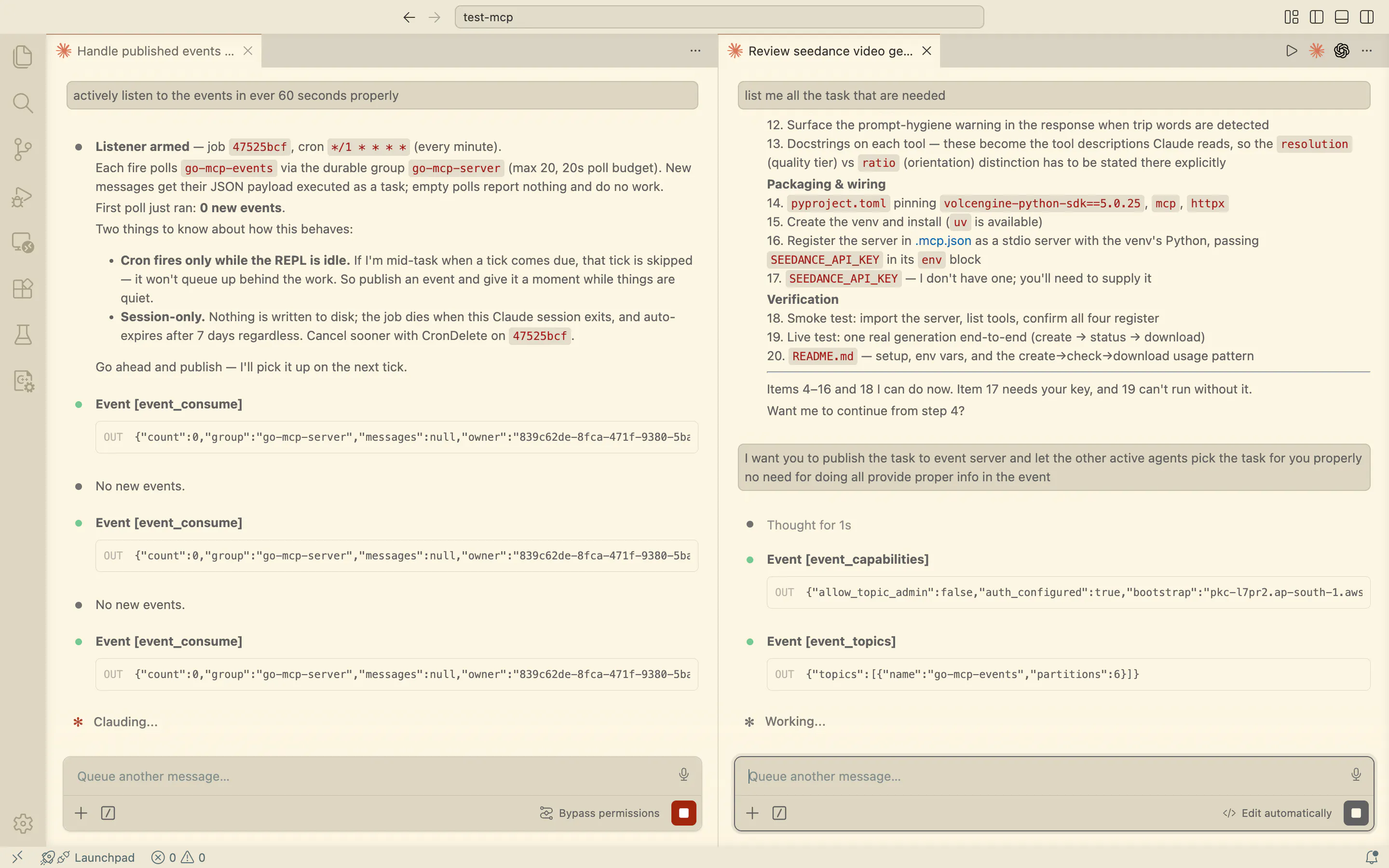Click pyproject.toml code label
The width and height of the screenshot is (1389, 868).
pos(838,203)
